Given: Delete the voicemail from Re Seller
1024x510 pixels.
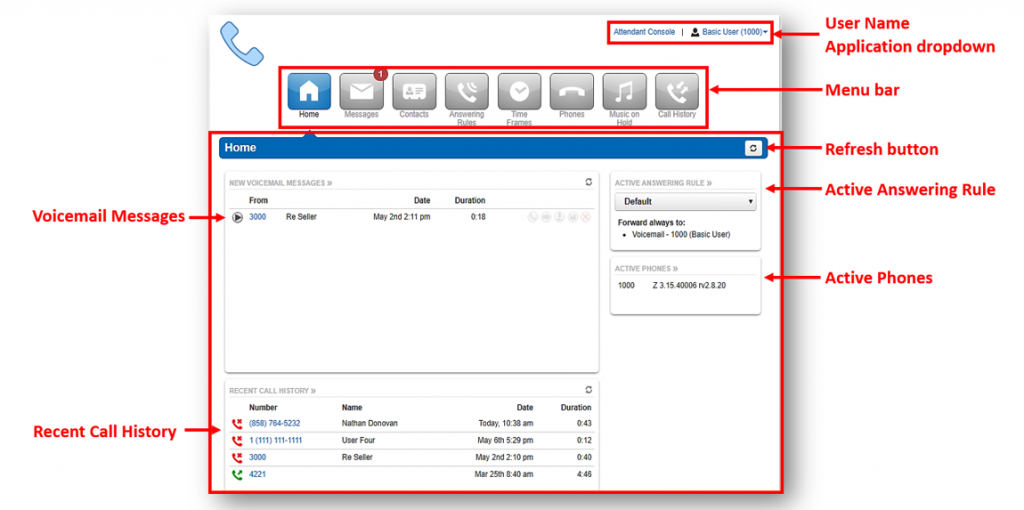Looking at the screenshot, I should pos(586,217).
